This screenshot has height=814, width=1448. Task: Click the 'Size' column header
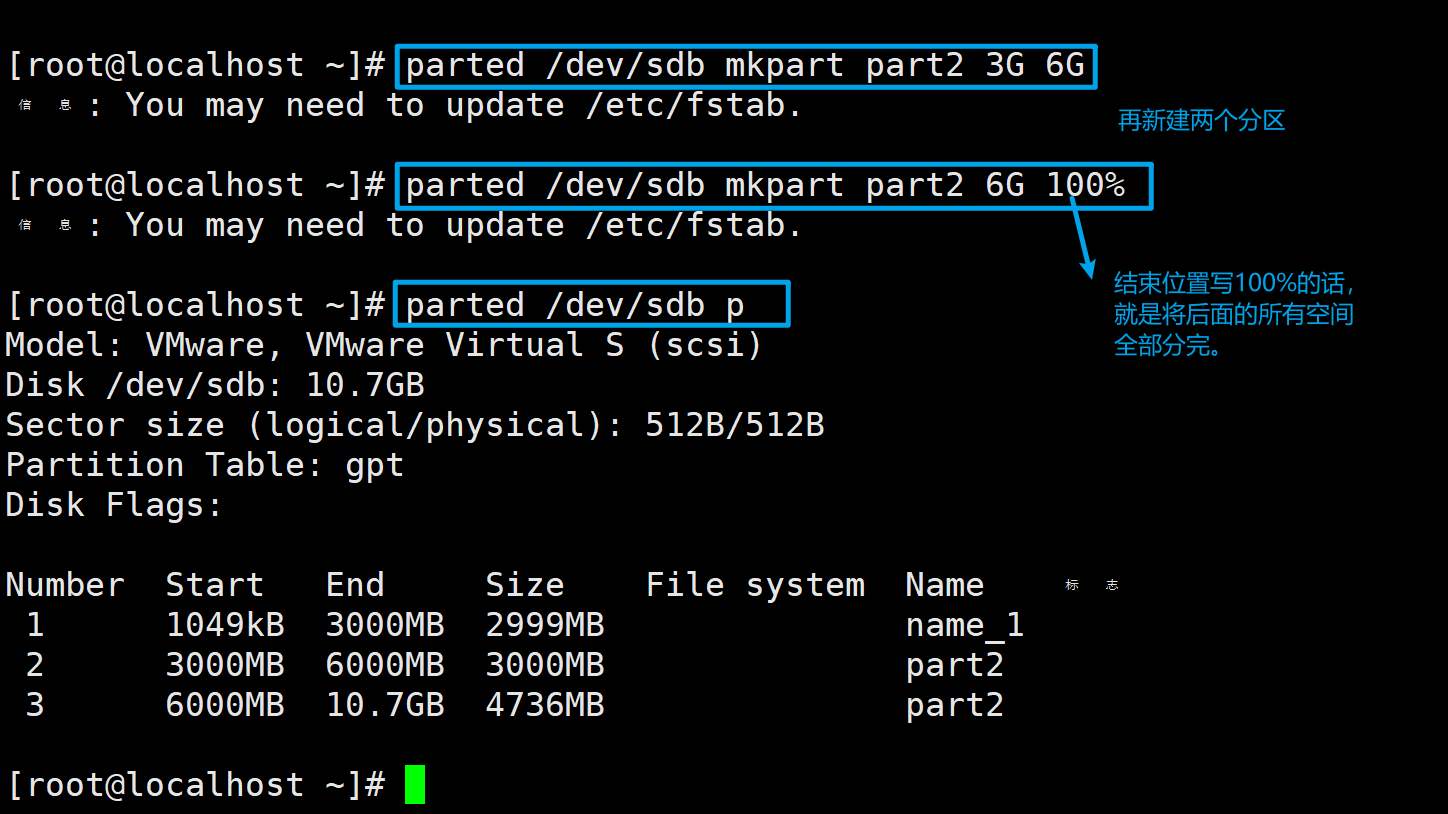(525, 585)
